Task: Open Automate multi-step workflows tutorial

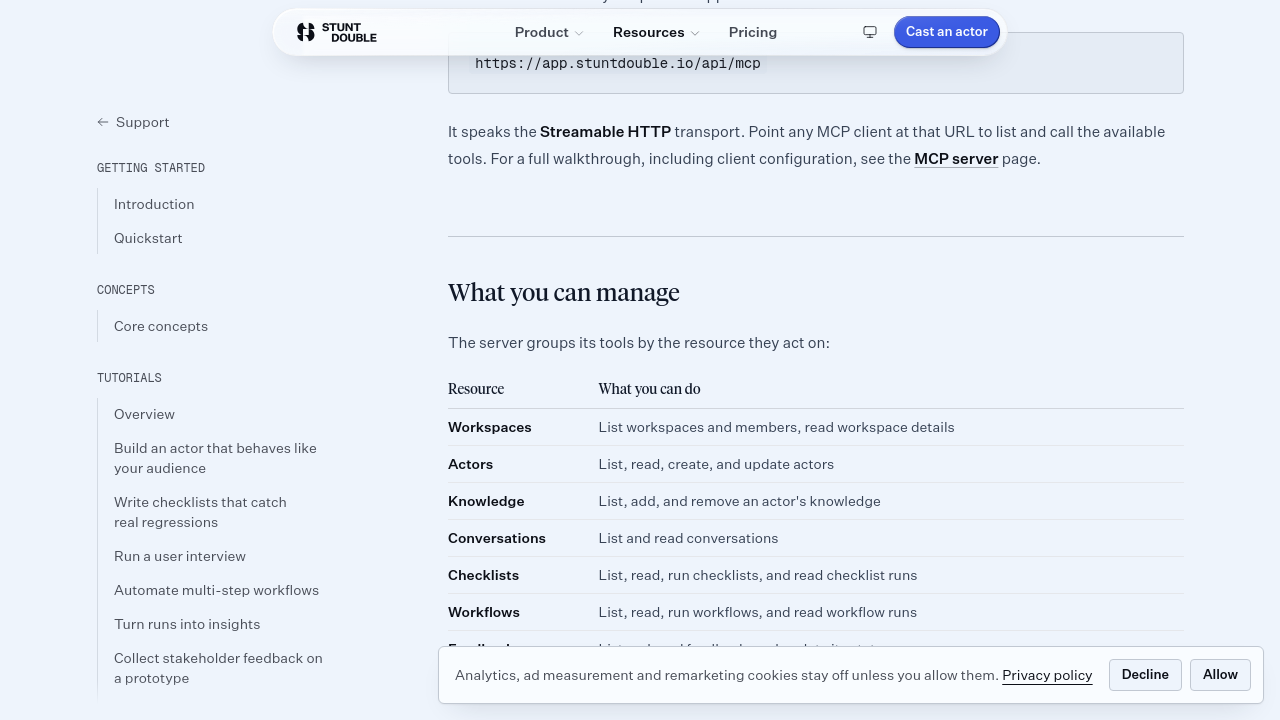Action: pyautogui.click(x=216, y=590)
